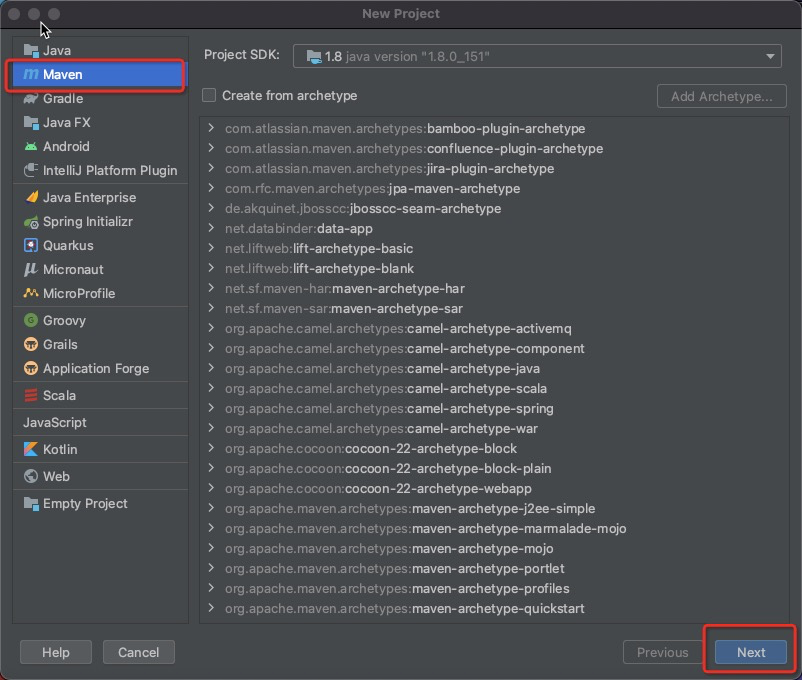
Task: Select Empty Project type label
Action: point(85,503)
